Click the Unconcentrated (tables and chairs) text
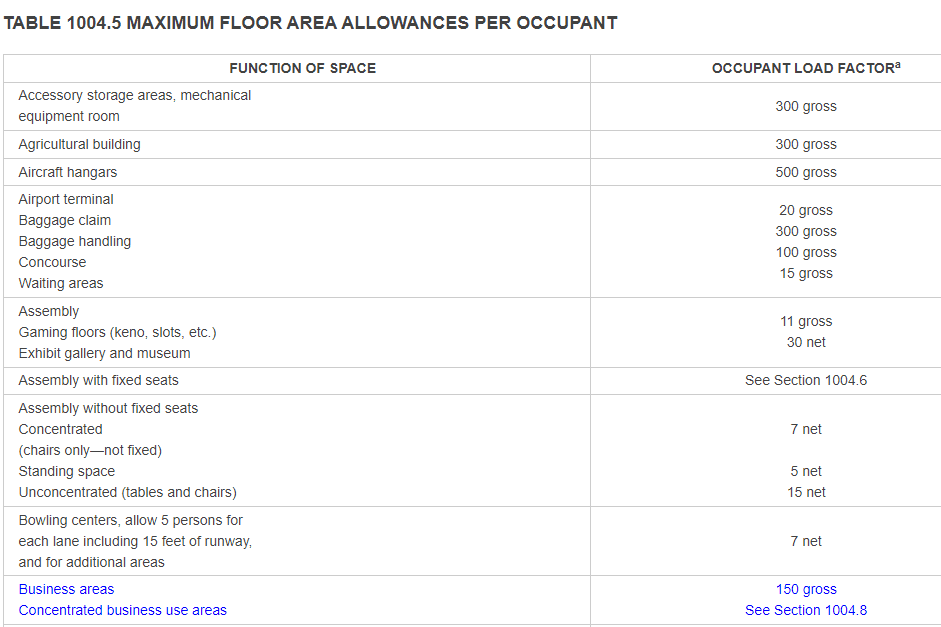941x627 pixels. click(x=127, y=492)
